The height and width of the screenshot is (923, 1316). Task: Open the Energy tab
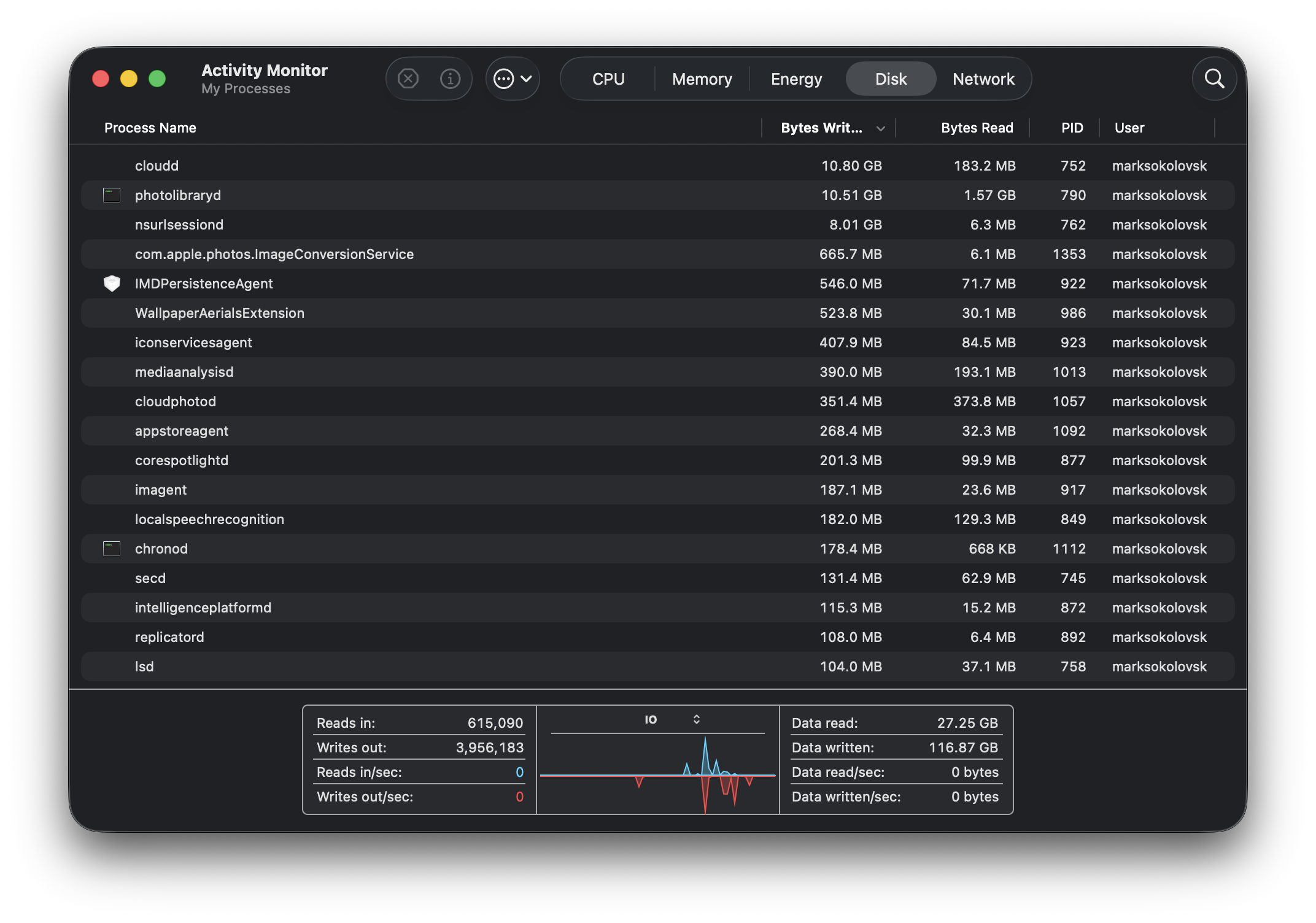point(796,79)
